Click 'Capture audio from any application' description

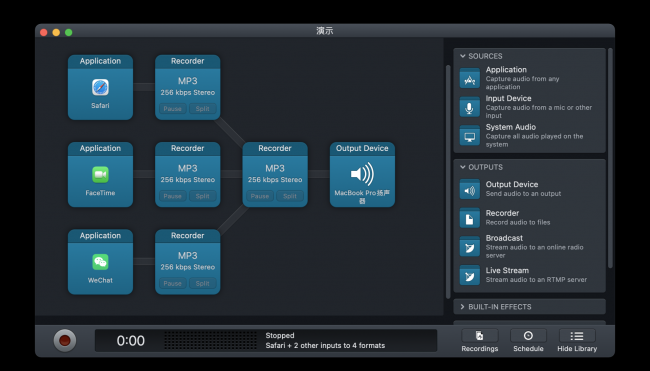[522, 83]
